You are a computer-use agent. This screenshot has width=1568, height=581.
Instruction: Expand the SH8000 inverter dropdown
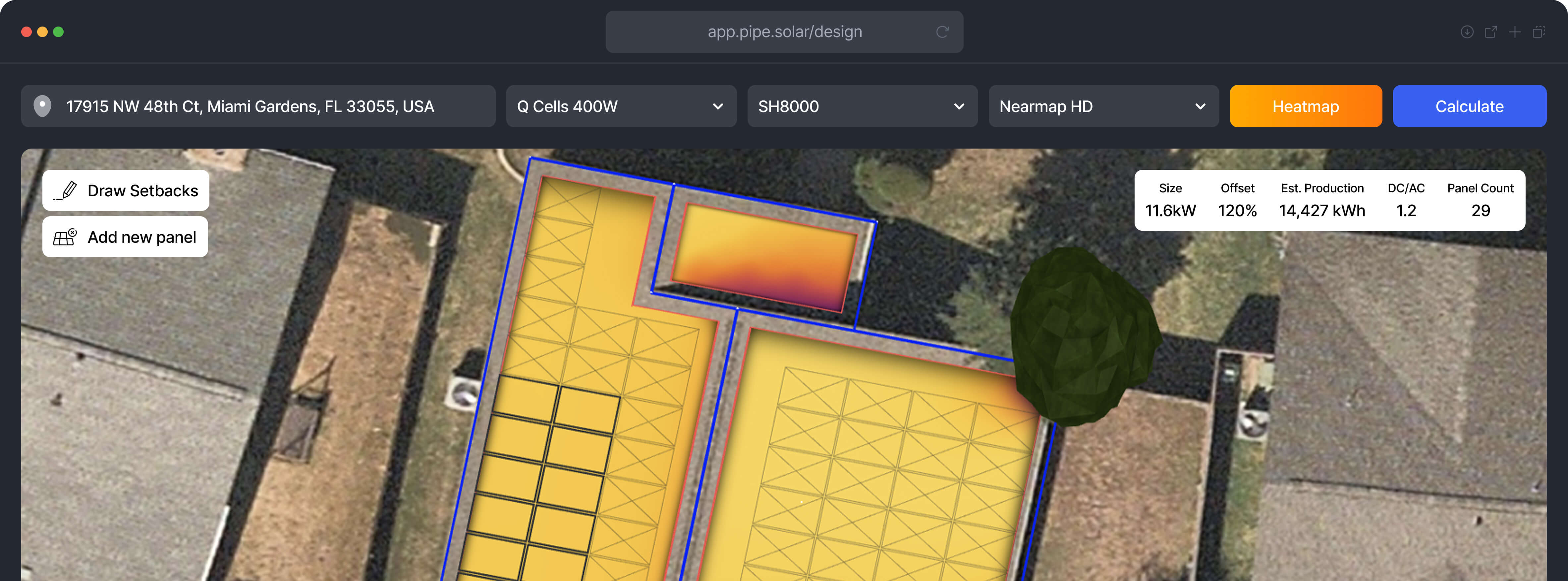(x=862, y=106)
